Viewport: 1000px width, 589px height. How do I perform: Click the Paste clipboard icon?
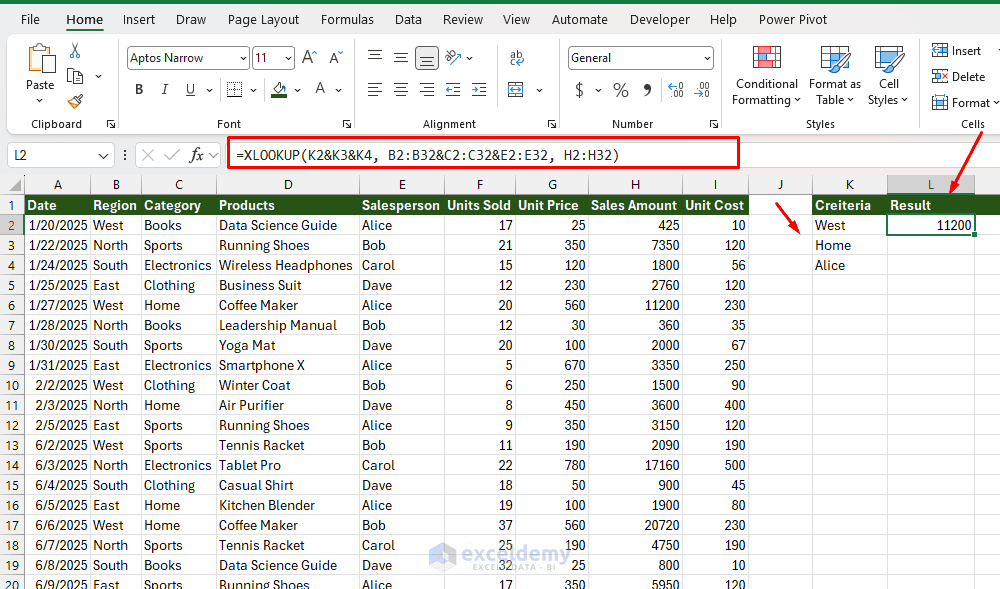point(41,59)
